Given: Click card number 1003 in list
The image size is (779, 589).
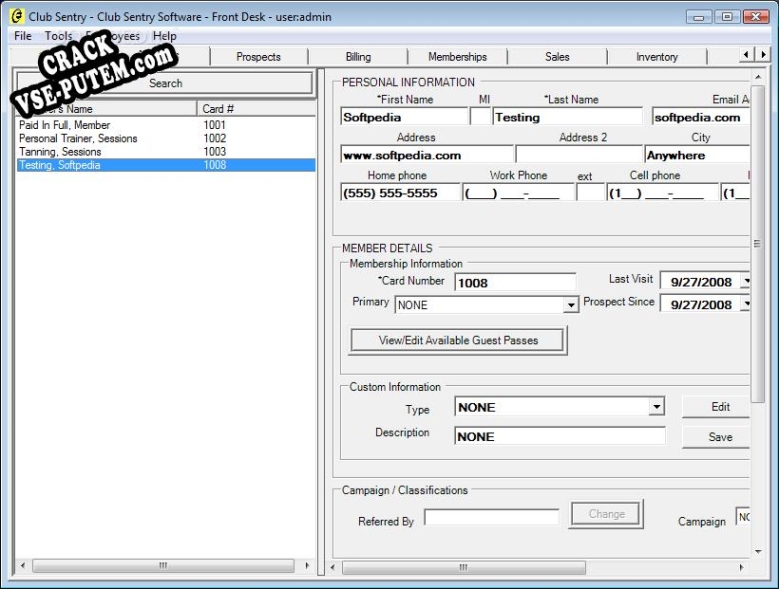Looking at the screenshot, I should (x=215, y=152).
